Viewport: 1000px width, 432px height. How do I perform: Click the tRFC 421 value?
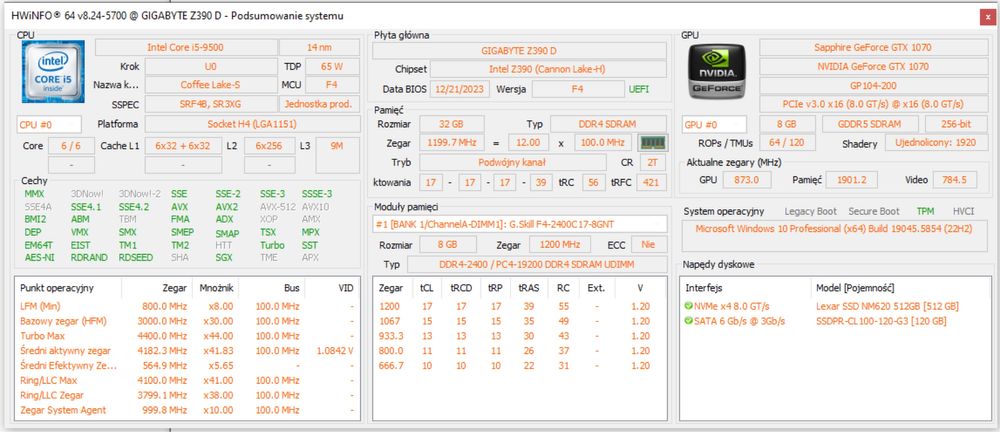click(x=651, y=182)
